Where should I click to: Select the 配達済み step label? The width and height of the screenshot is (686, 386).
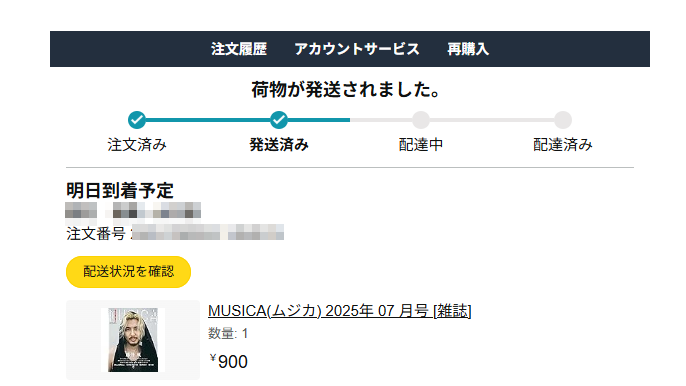coord(563,144)
